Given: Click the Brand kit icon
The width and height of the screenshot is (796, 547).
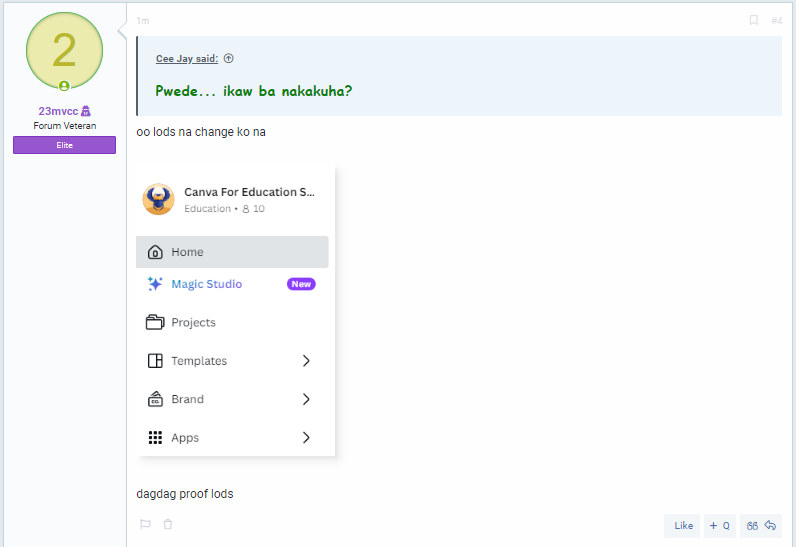Looking at the screenshot, I should point(155,399).
